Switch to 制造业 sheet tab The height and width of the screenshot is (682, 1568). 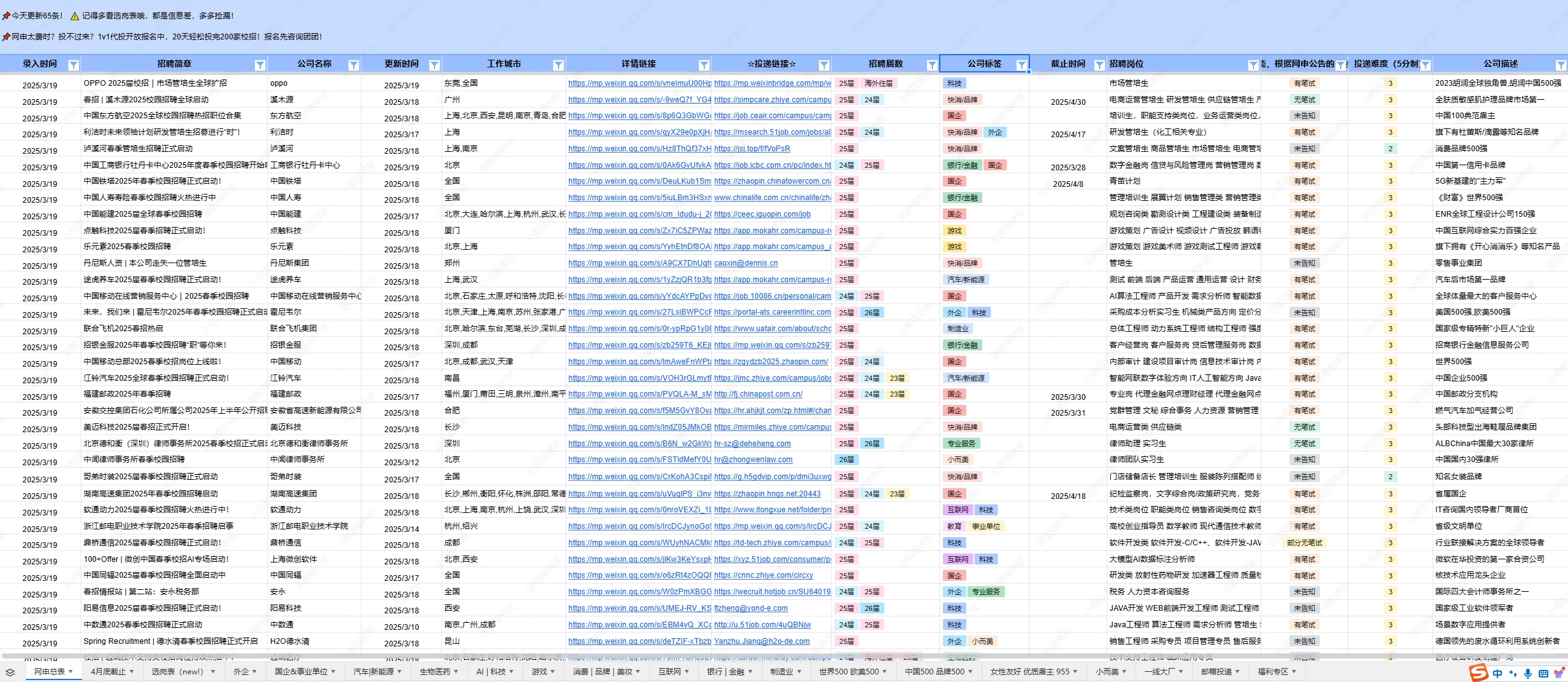(785, 672)
